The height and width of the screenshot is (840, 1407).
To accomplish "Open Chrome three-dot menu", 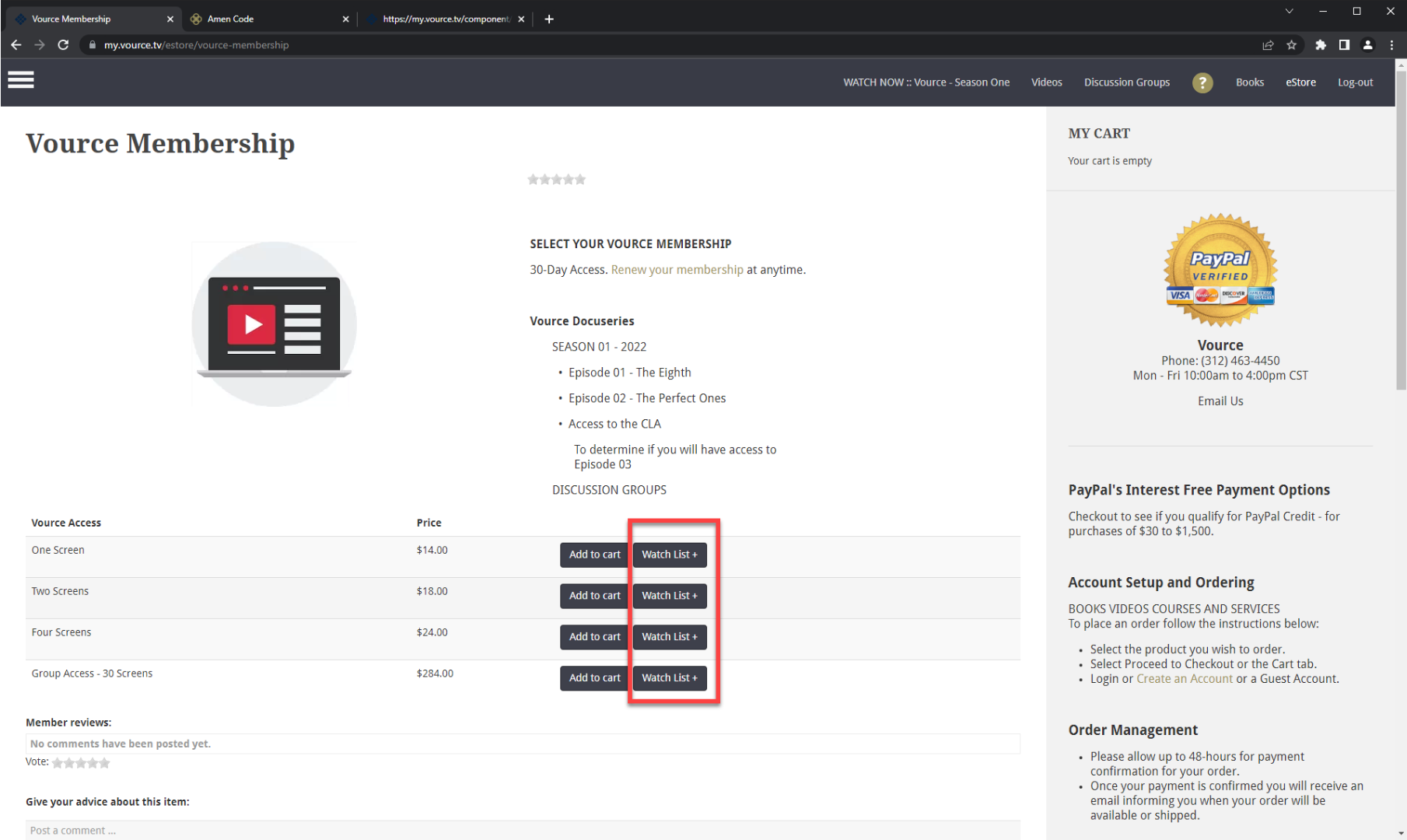I will pos(1391,45).
